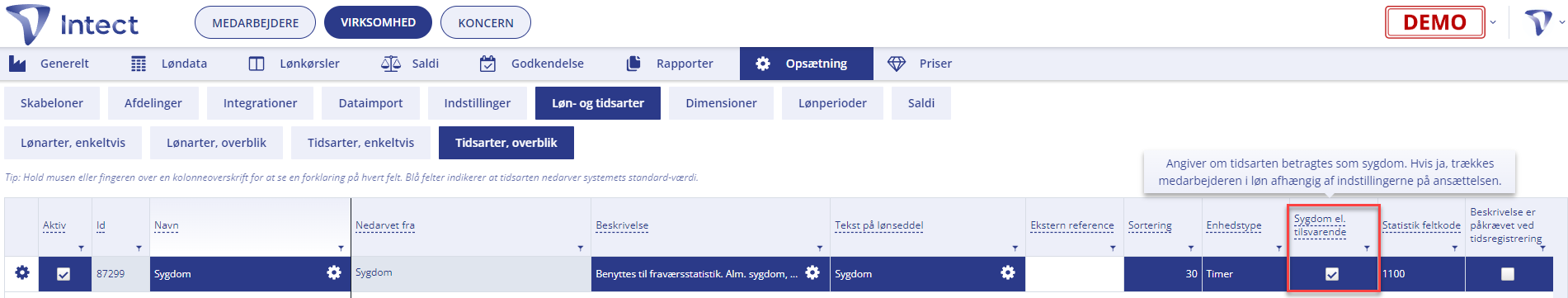Click the Intect logo icon
This screenshot has height=298, width=1568.
(28, 23)
